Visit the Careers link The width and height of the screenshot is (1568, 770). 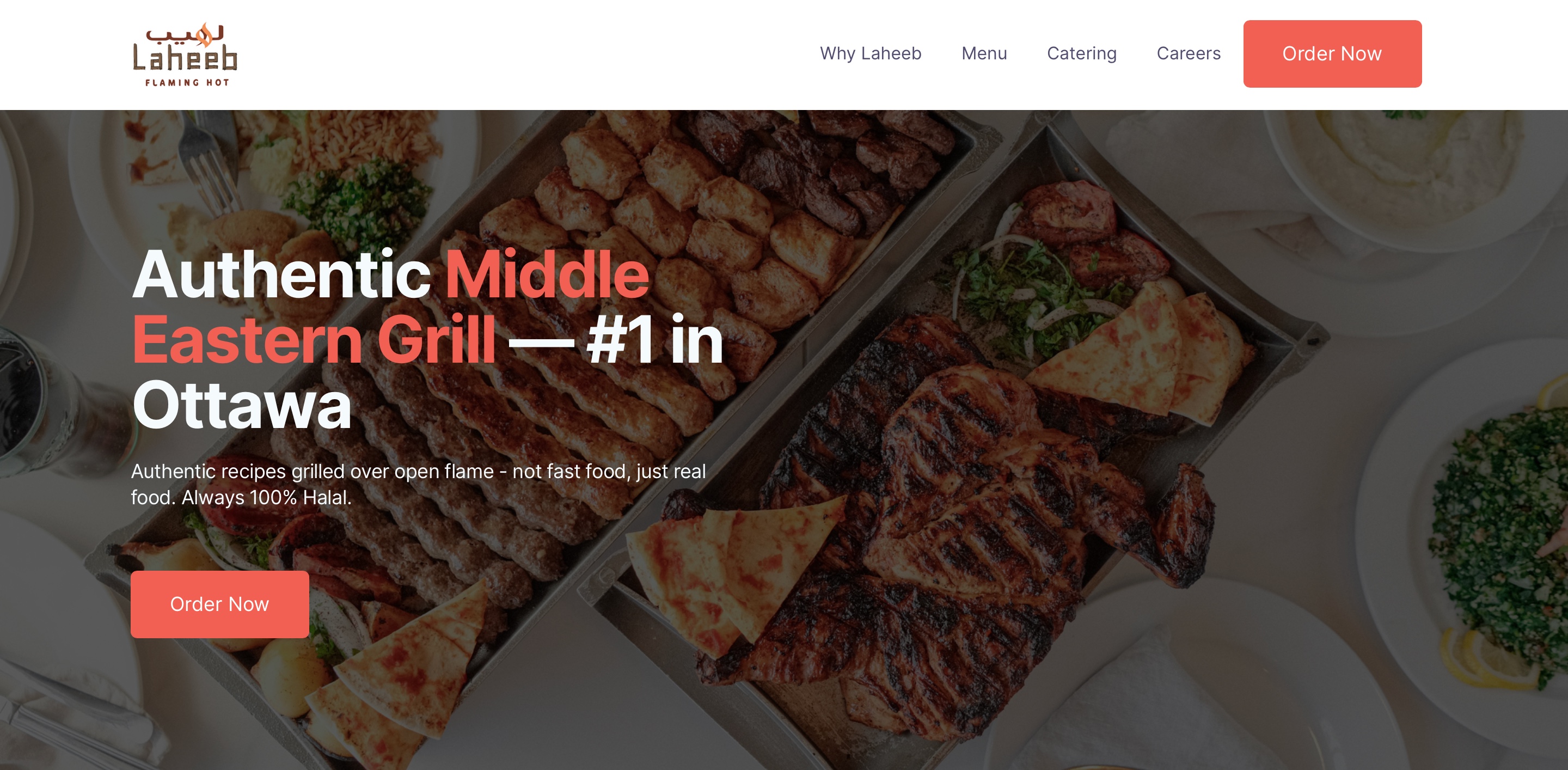tap(1188, 53)
